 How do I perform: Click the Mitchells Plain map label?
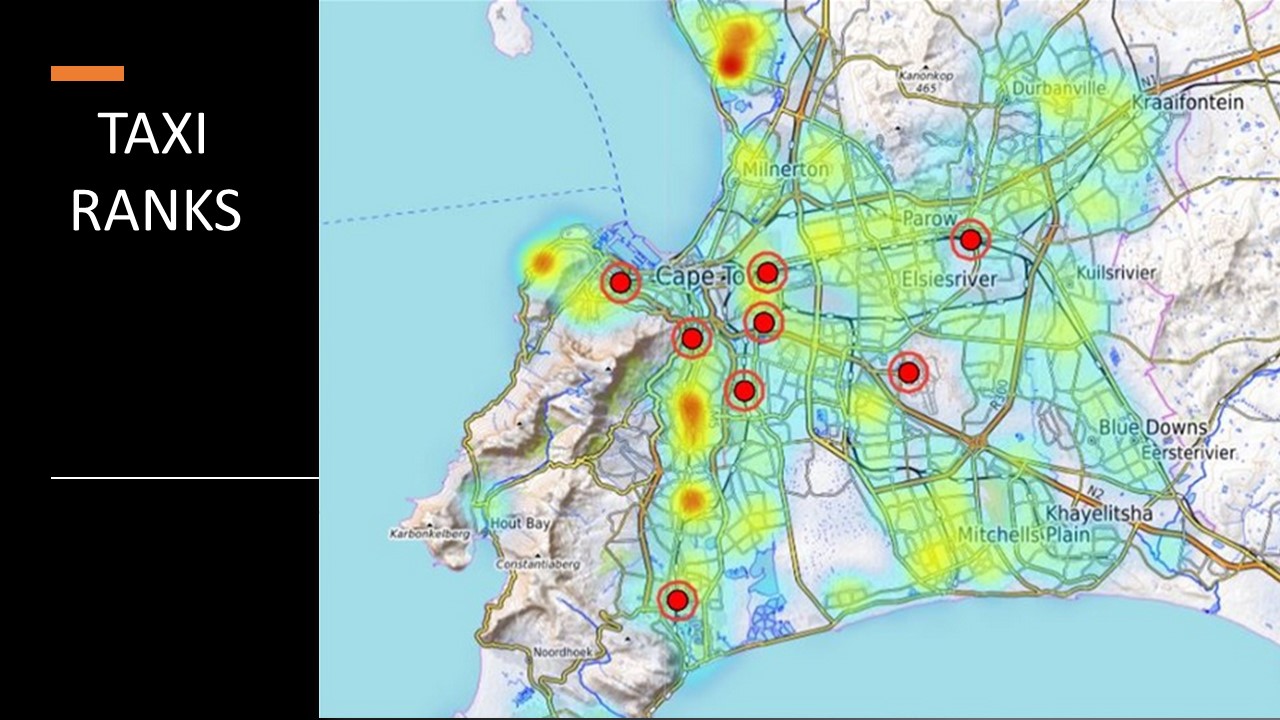pyautogui.click(x=1023, y=536)
